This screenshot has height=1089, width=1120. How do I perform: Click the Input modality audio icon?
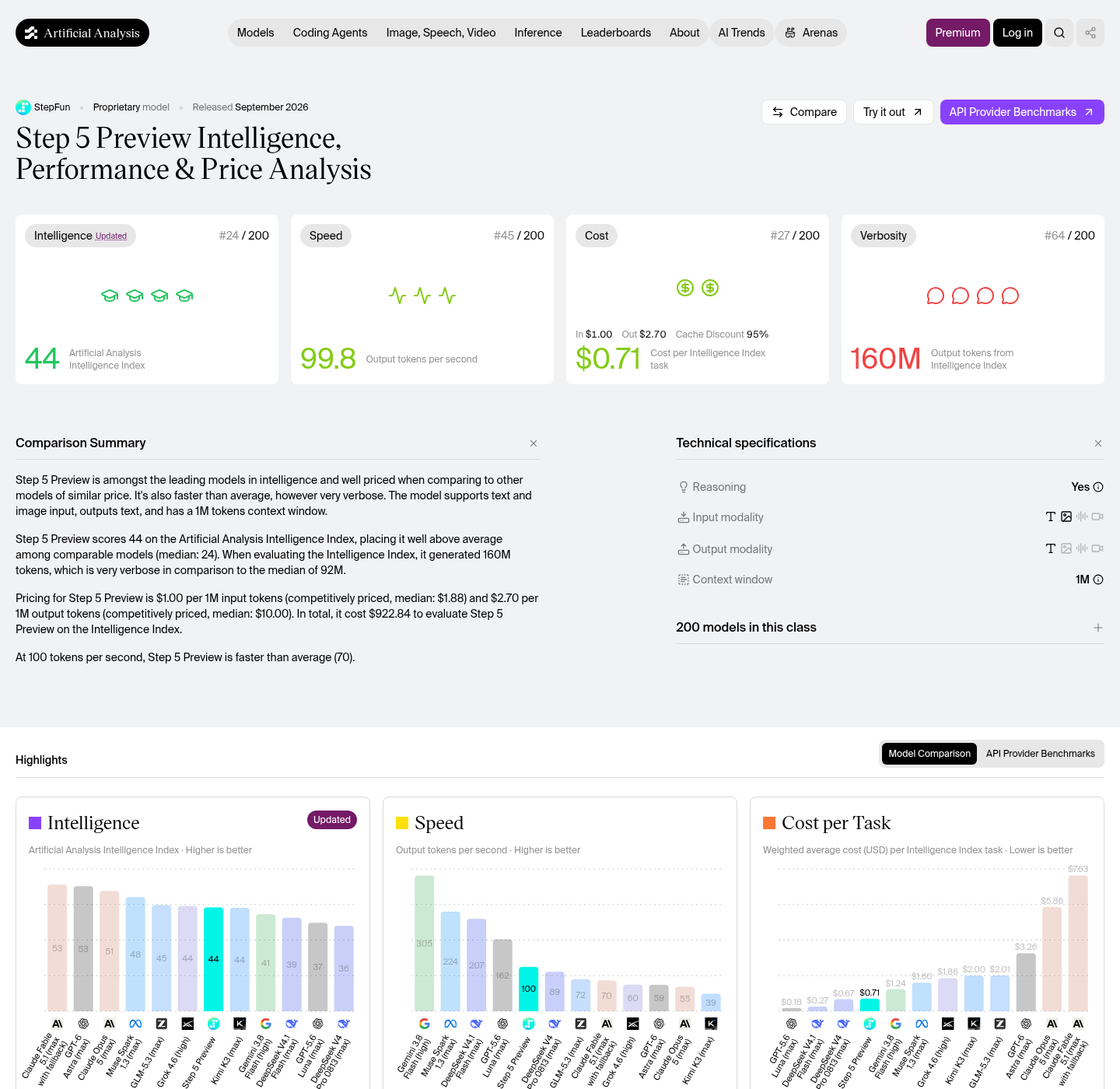click(1082, 516)
